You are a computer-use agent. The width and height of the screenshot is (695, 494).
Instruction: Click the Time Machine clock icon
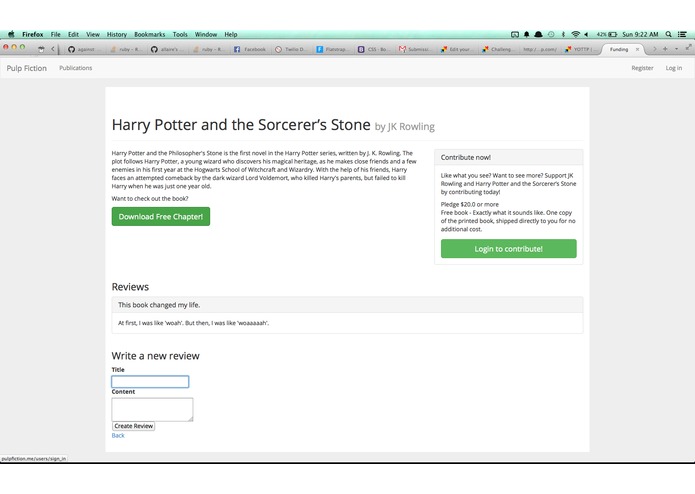point(551,34)
